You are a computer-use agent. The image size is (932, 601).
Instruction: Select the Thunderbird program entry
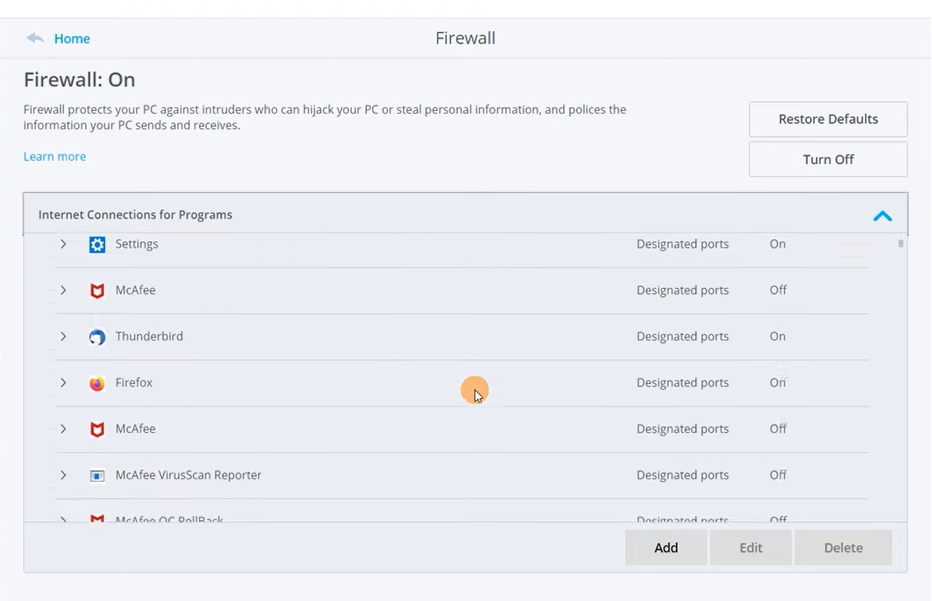pos(462,336)
